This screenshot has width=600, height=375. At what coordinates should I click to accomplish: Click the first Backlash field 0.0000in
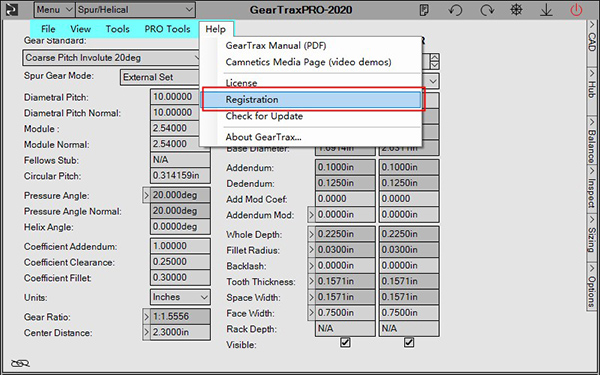coord(345,266)
